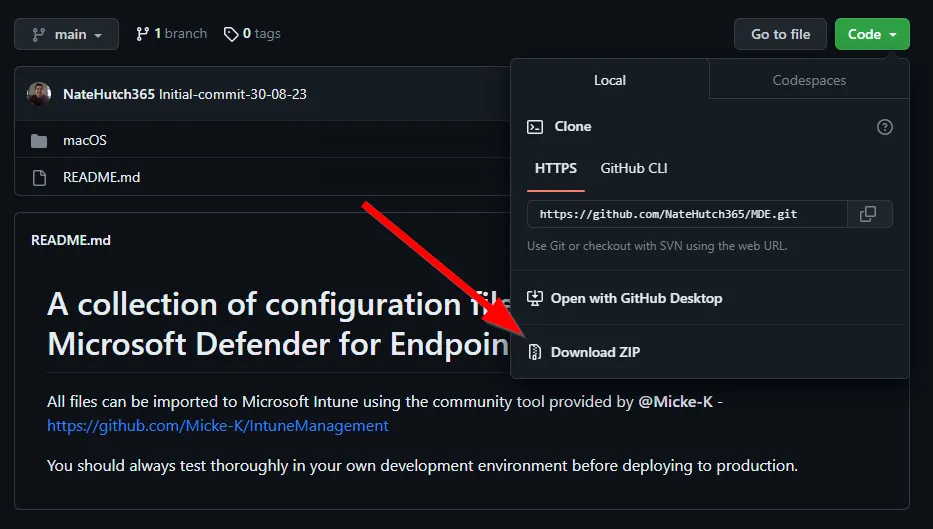Open the 1 branch link
933x529 pixels.
(x=171, y=34)
